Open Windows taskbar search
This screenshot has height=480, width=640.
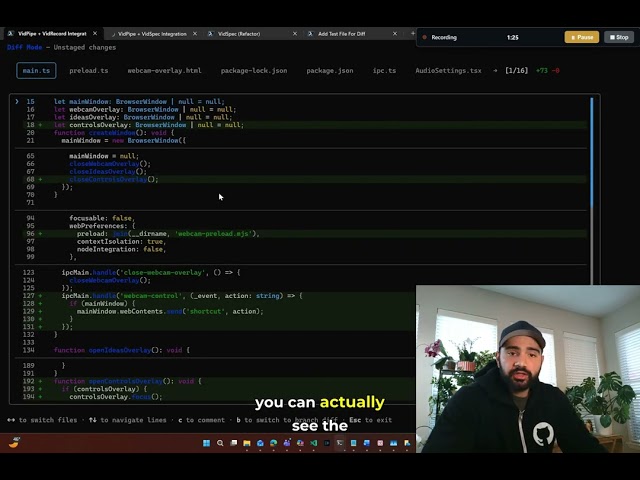[220, 443]
